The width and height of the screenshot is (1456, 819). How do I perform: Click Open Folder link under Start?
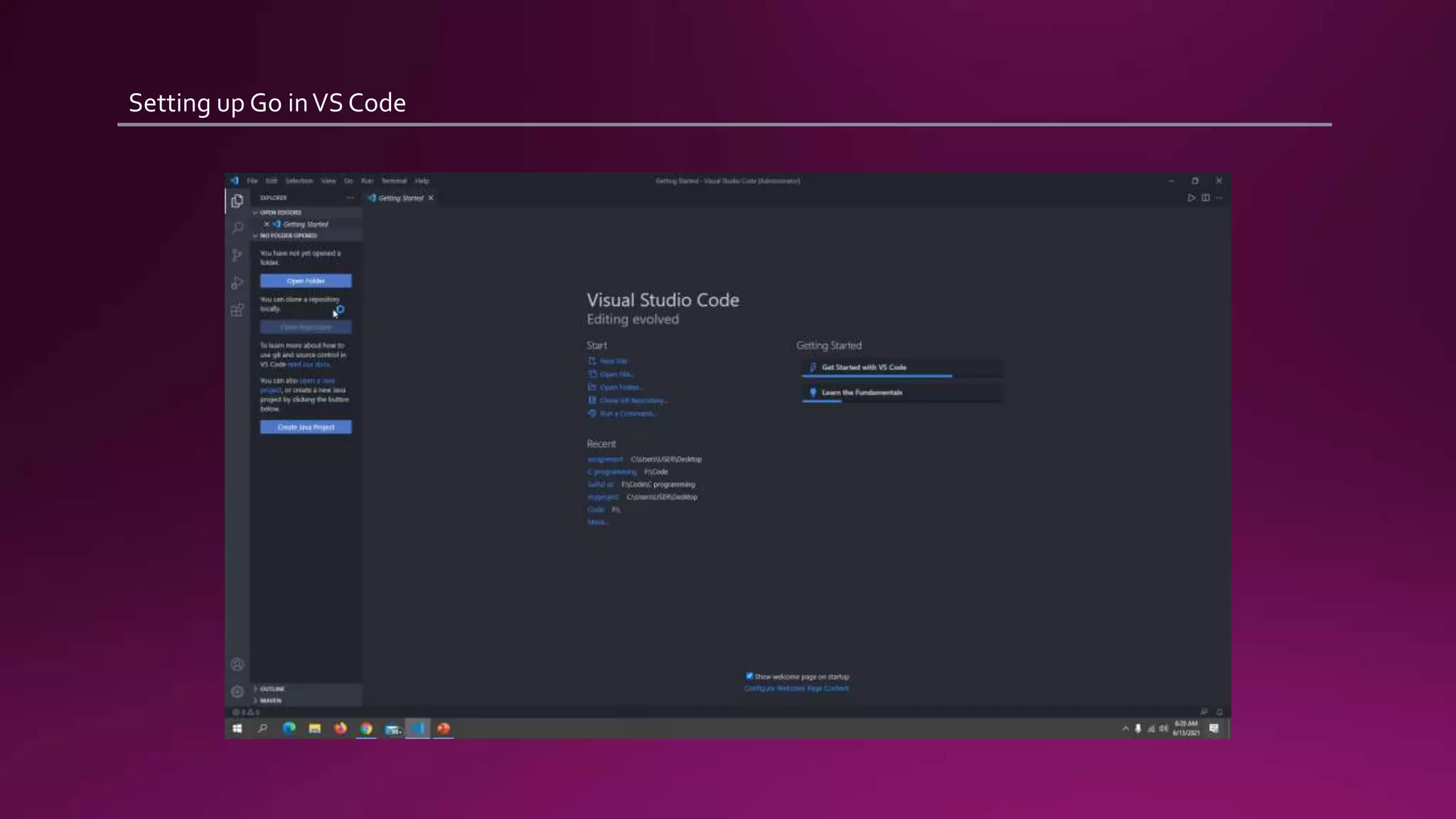click(x=615, y=387)
